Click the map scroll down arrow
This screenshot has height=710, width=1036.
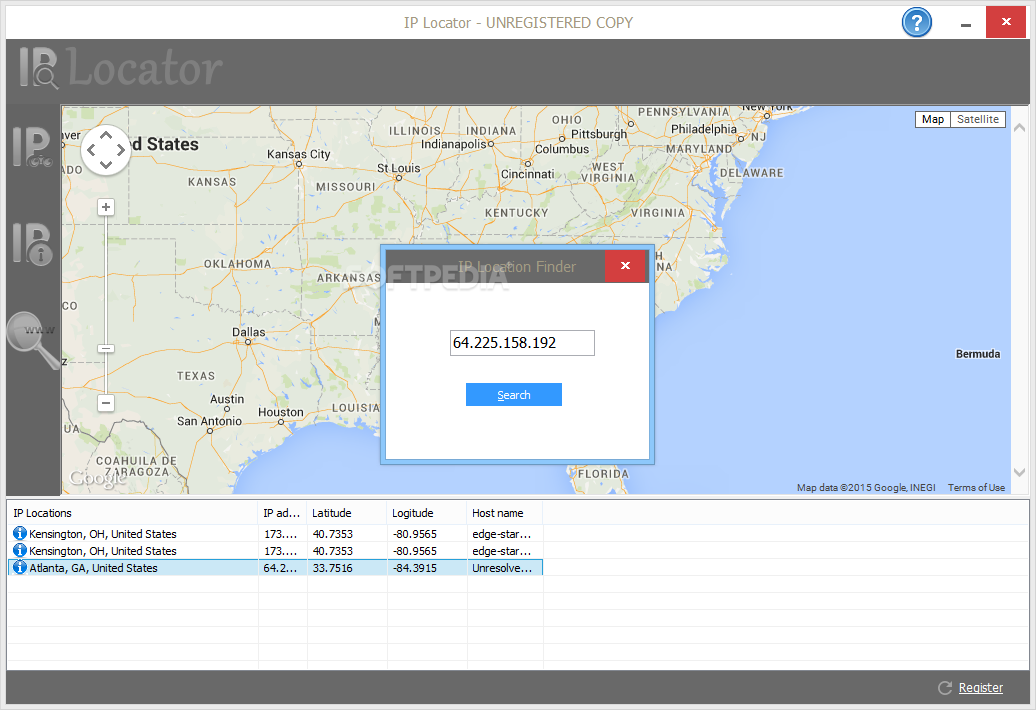[x=1019, y=472]
